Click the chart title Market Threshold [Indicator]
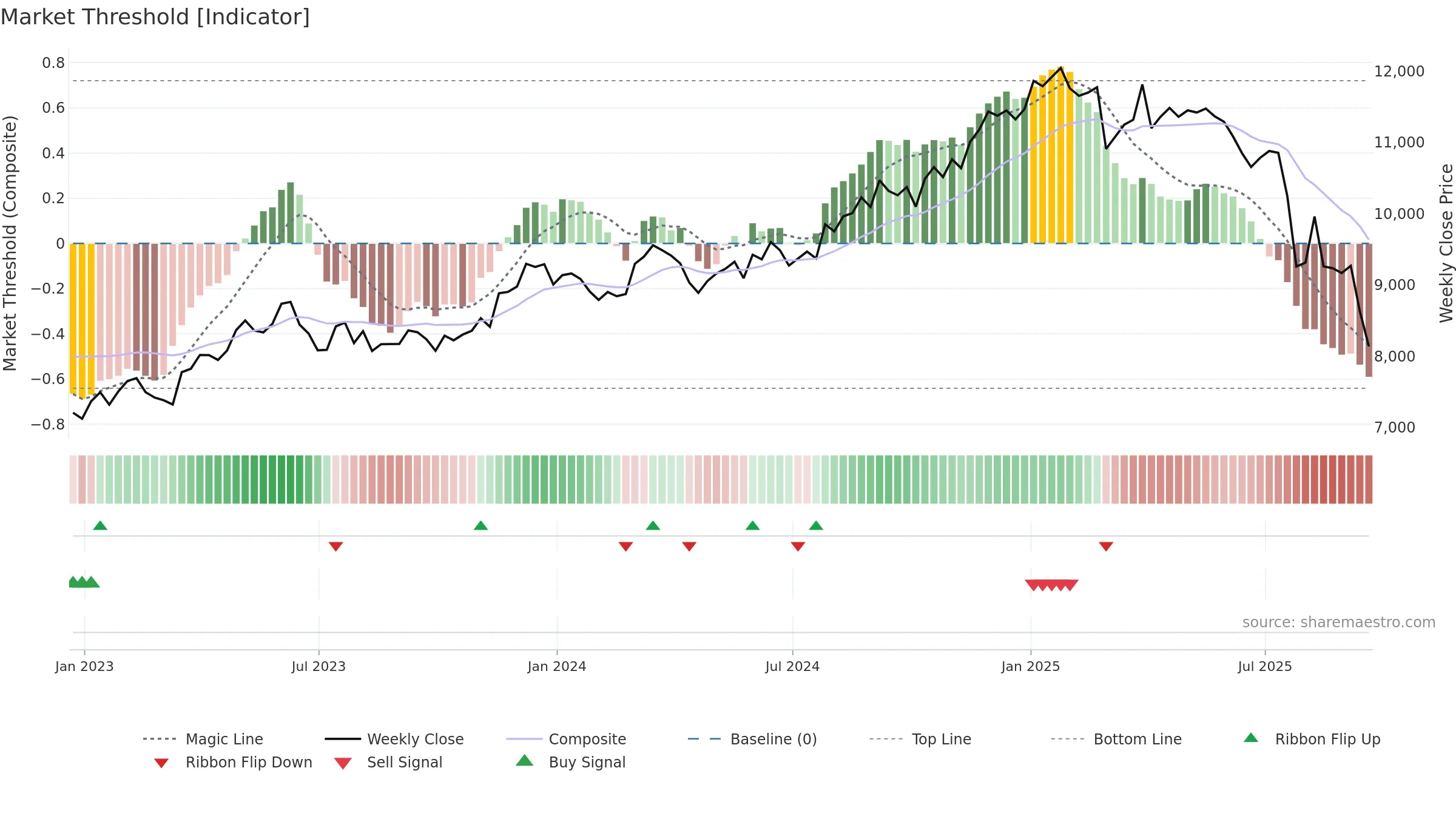This screenshot has width=1456, height=819. (x=155, y=17)
